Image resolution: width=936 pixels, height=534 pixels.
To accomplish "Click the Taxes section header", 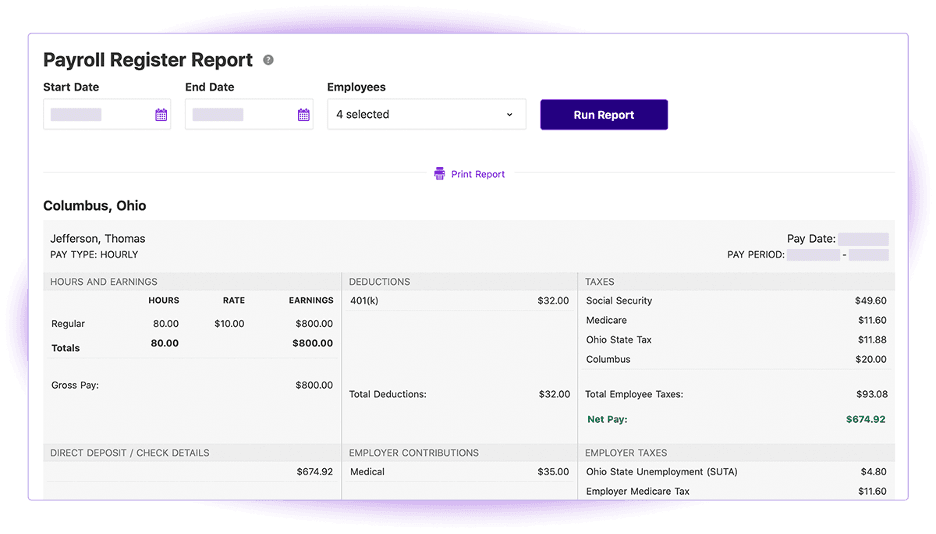I will [600, 282].
